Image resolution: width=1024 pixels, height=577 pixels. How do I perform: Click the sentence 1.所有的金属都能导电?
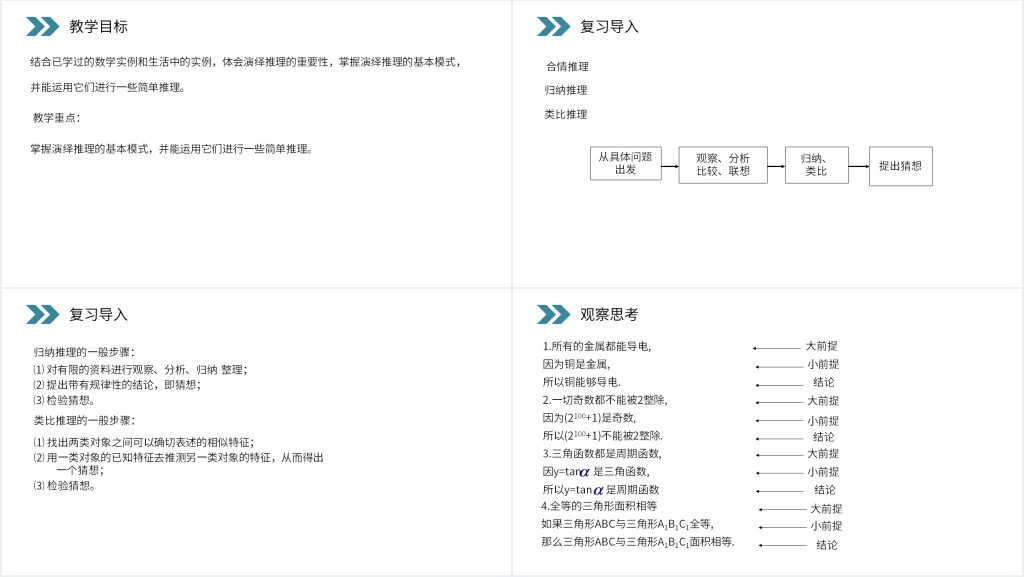point(597,346)
